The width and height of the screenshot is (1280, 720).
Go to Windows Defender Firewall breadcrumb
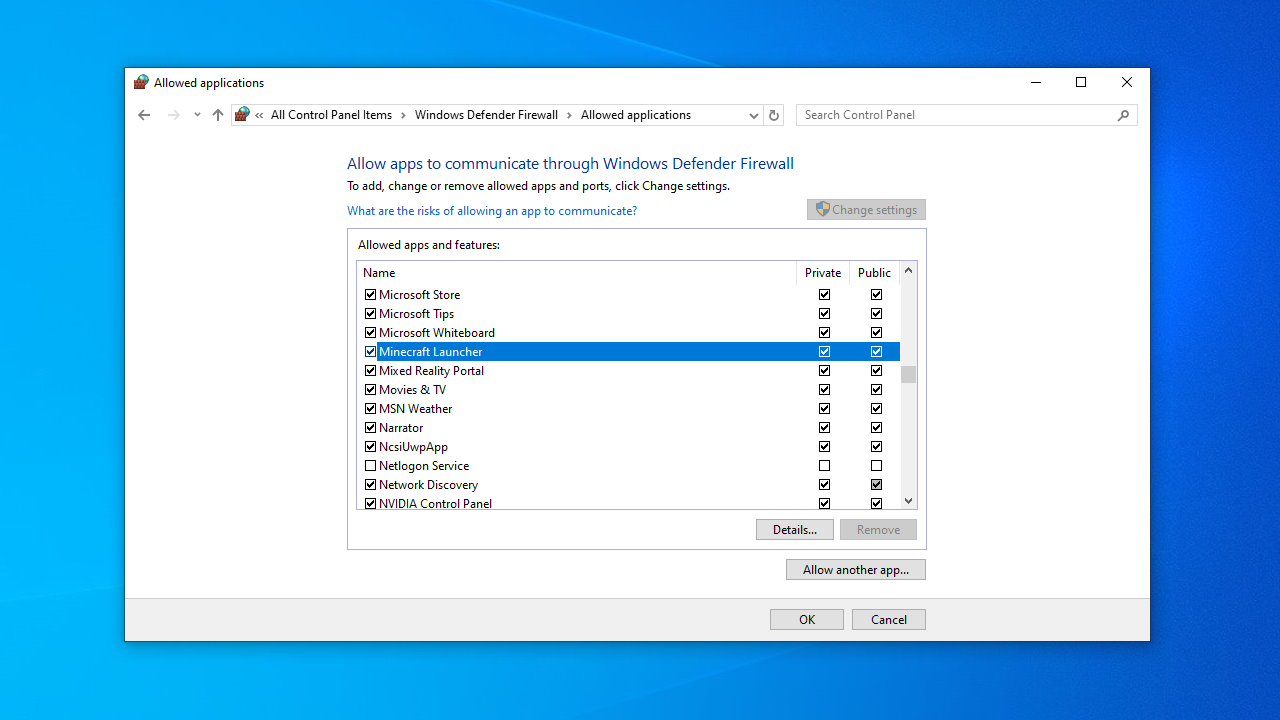(486, 115)
